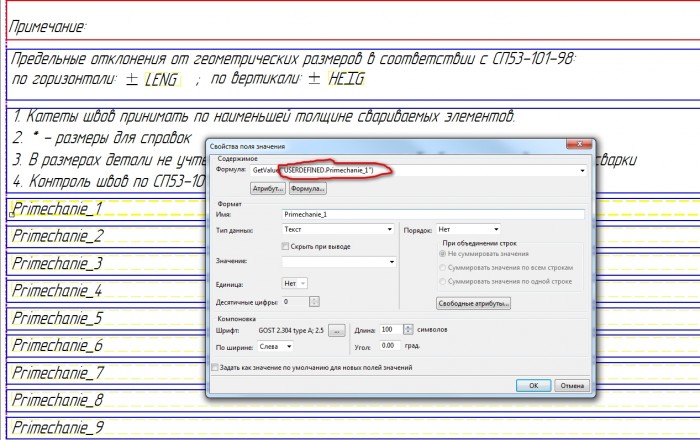Select the LENG value field

[x=163, y=79]
